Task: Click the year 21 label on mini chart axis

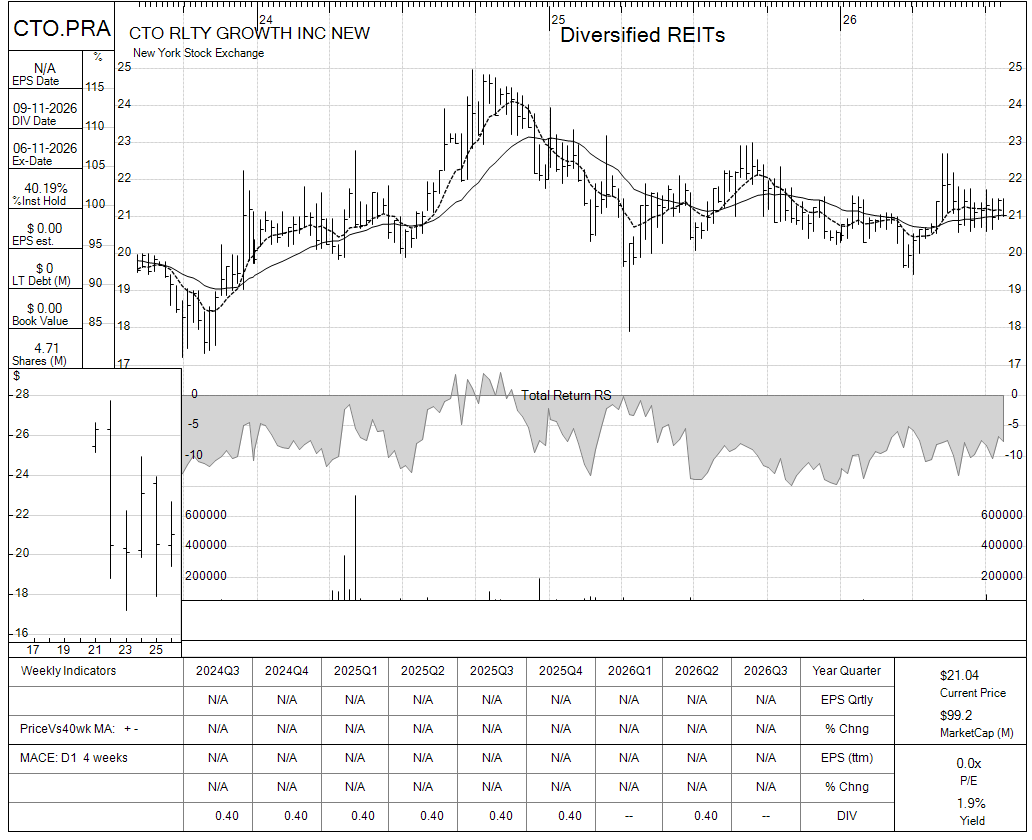Action: click(x=95, y=650)
